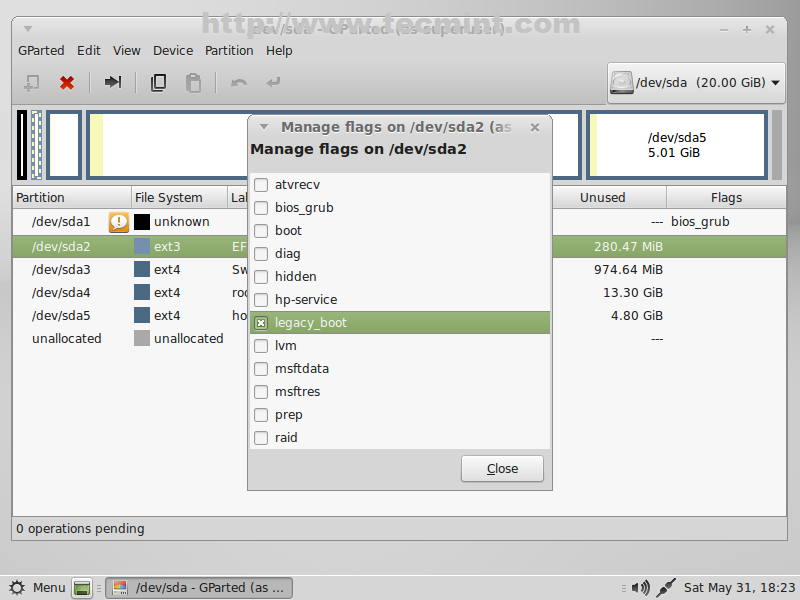Viewport: 800px width, 600px height.
Task: Check the diag flag
Action: [261, 254]
